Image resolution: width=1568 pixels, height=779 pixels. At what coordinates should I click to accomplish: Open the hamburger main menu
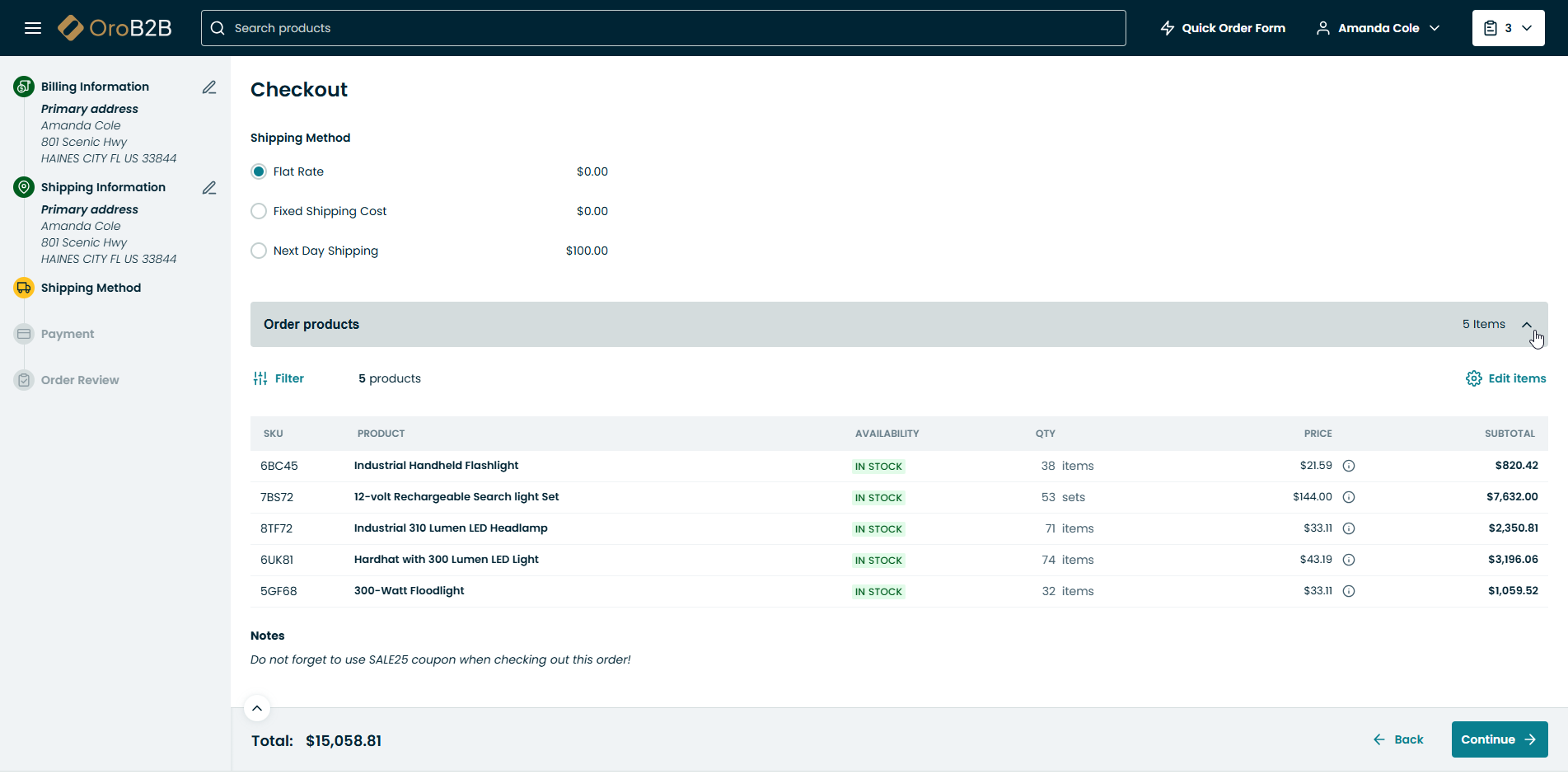pyautogui.click(x=33, y=28)
